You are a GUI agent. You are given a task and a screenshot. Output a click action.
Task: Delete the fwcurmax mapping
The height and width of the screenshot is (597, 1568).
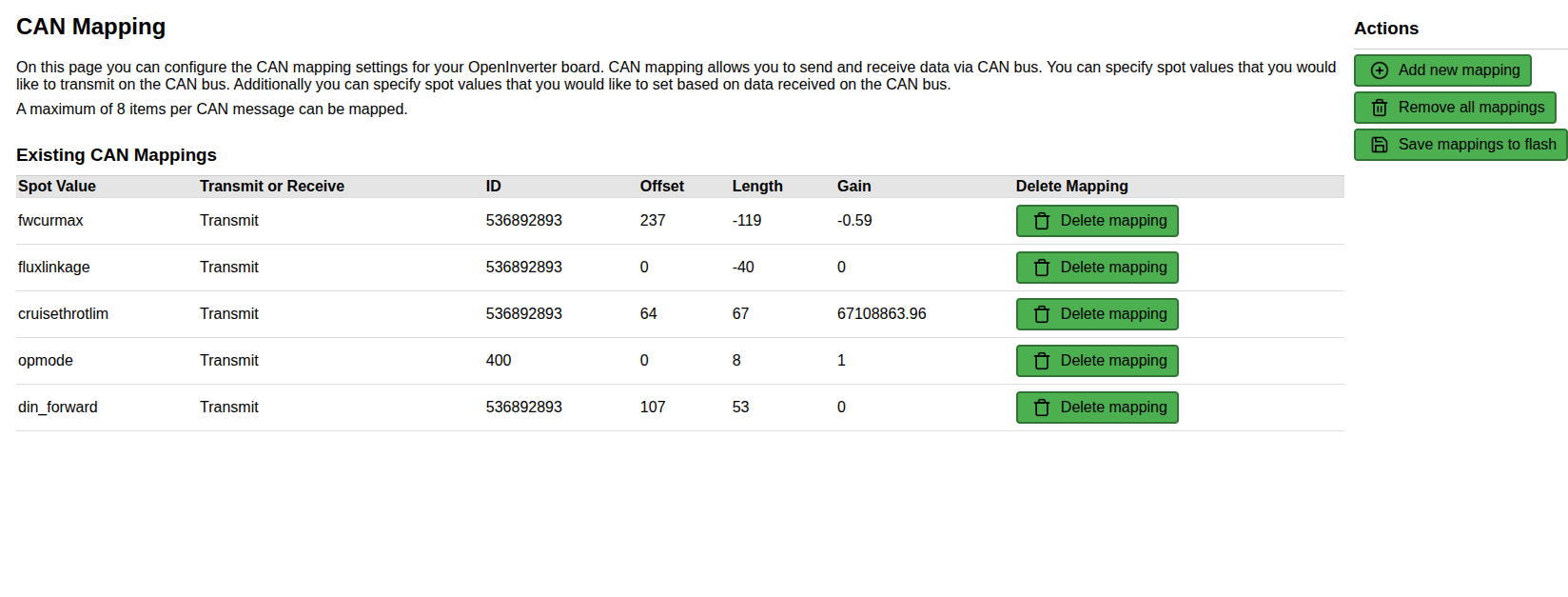[x=1097, y=221]
